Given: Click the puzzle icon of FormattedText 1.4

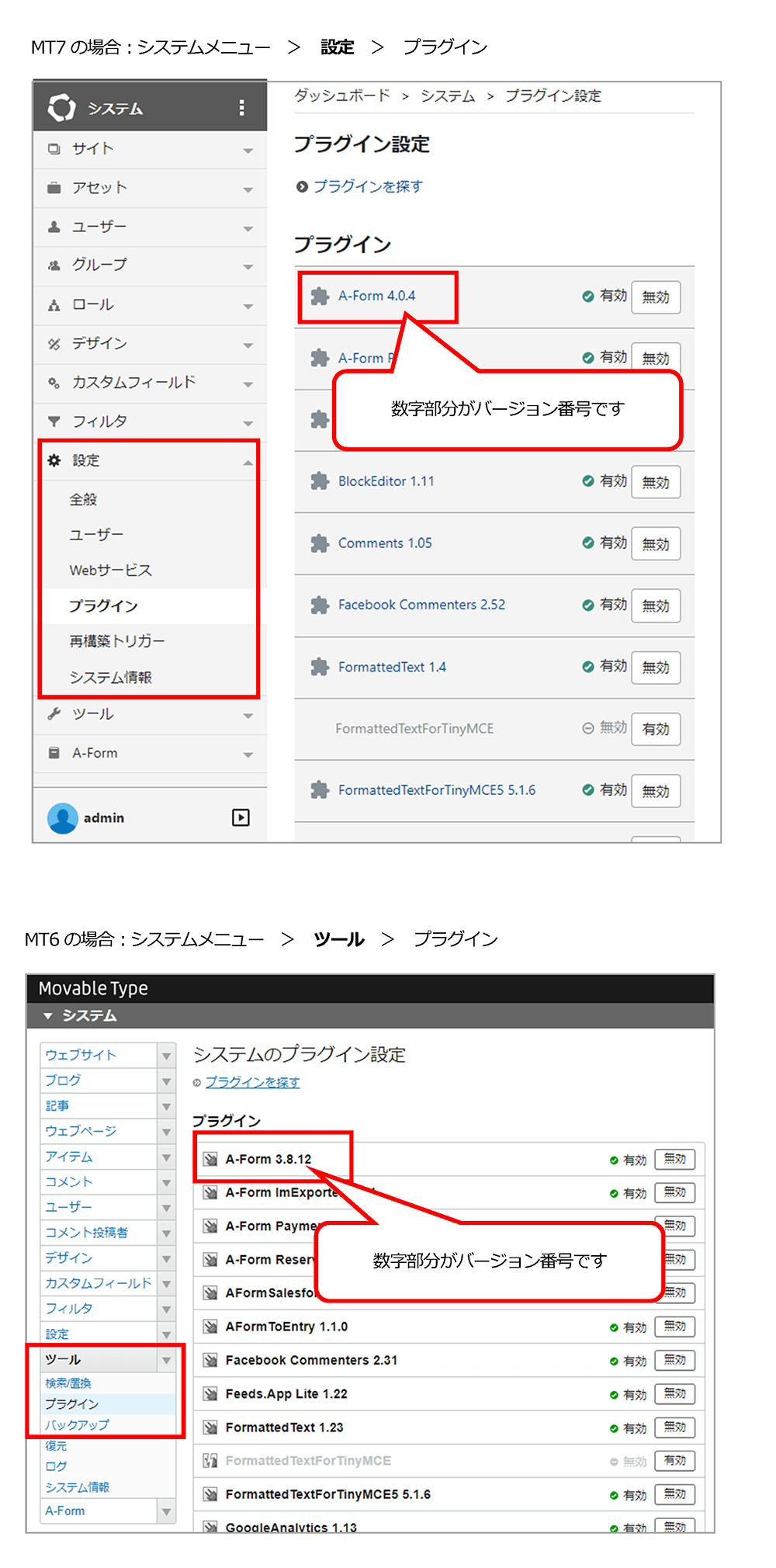Looking at the screenshot, I should 320,667.
